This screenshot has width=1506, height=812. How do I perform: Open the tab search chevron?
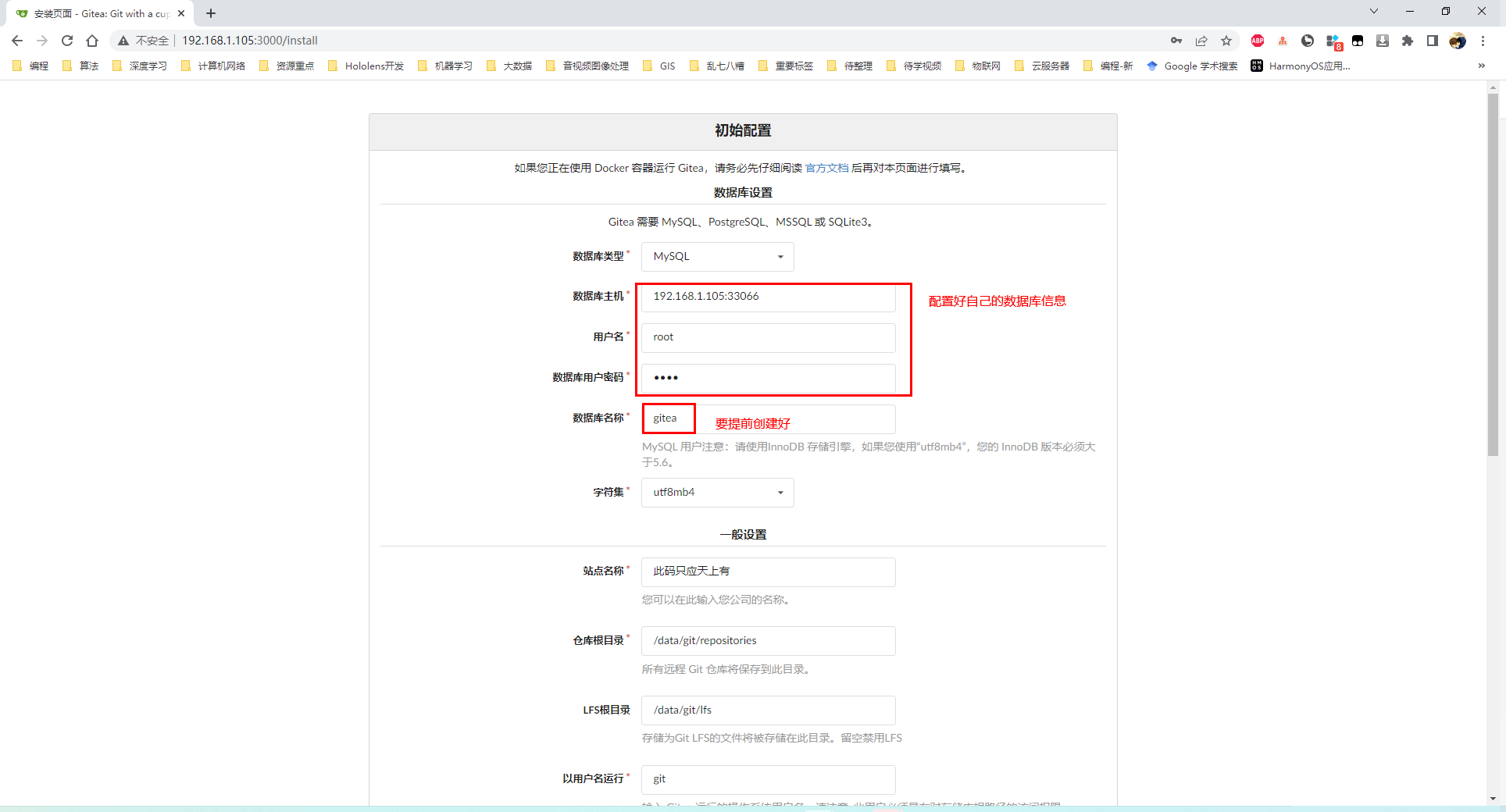1374,11
